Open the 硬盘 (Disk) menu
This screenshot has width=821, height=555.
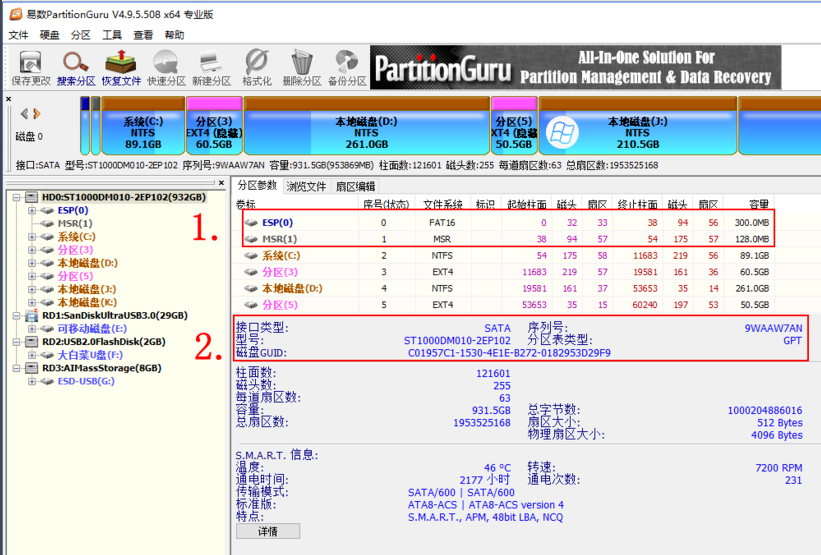pyautogui.click(x=50, y=35)
